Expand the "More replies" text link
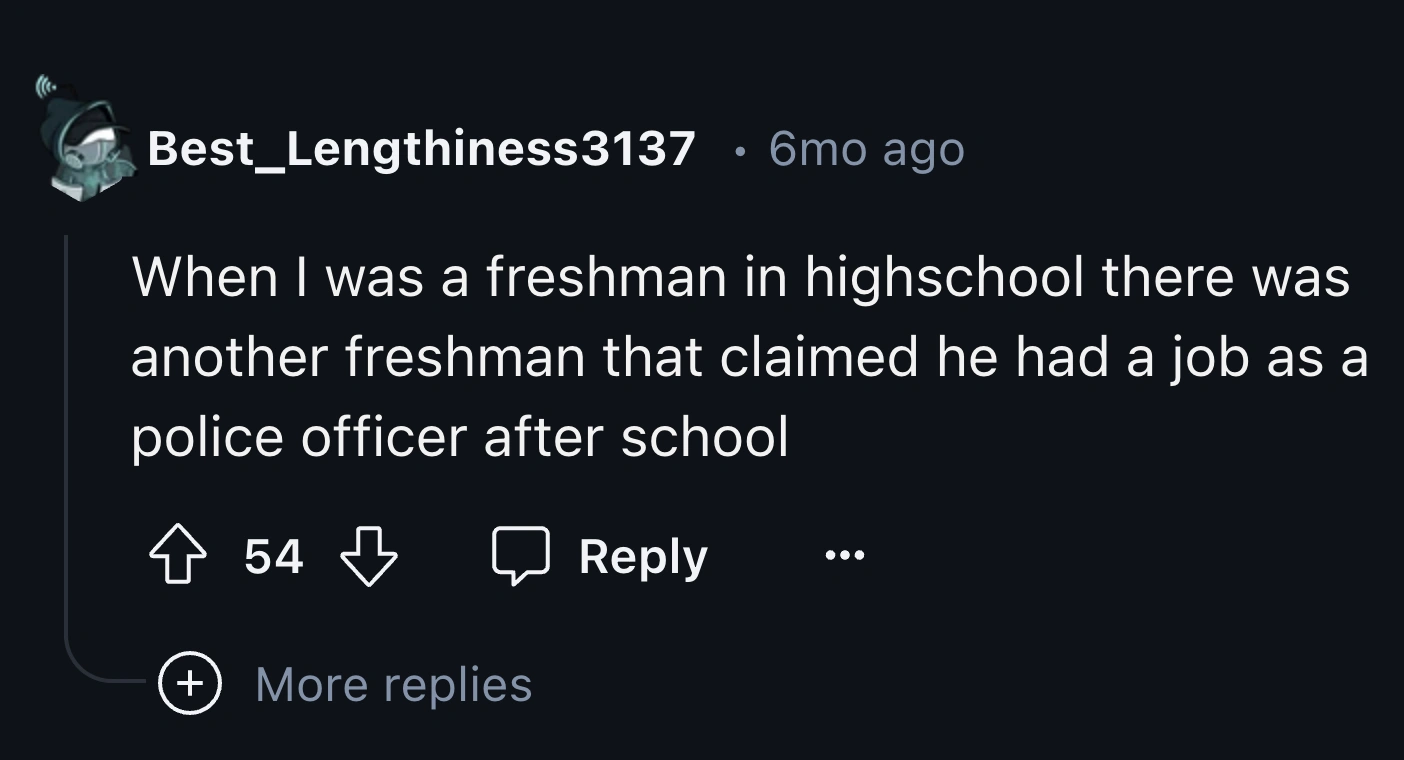This screenshot has height=760, width=1404. (393, 684)
